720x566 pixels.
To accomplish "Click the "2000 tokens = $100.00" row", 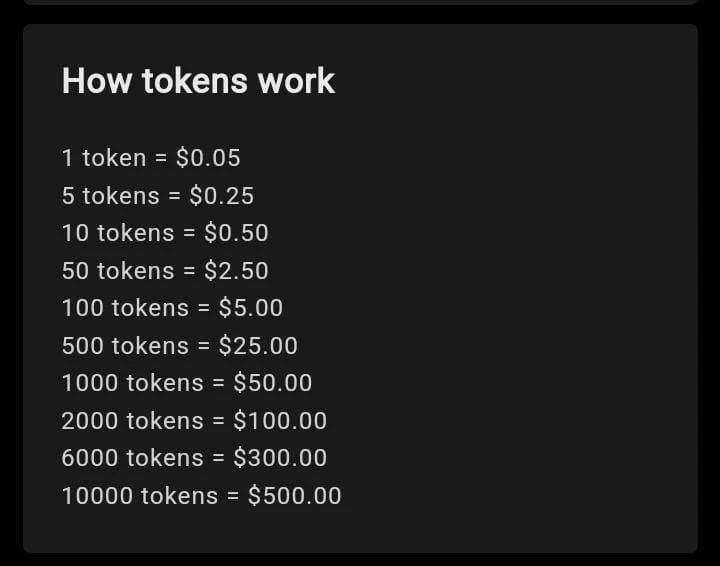I will point(194,421).
